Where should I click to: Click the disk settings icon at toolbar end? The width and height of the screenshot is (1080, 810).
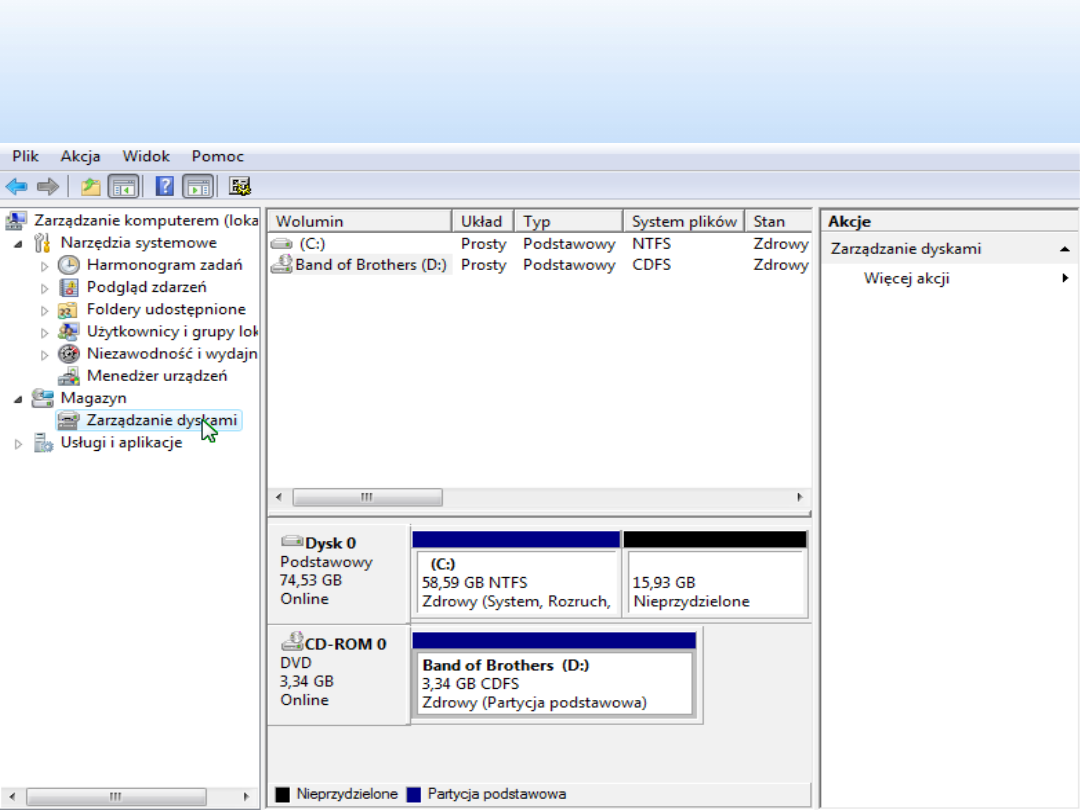(240, 186)
